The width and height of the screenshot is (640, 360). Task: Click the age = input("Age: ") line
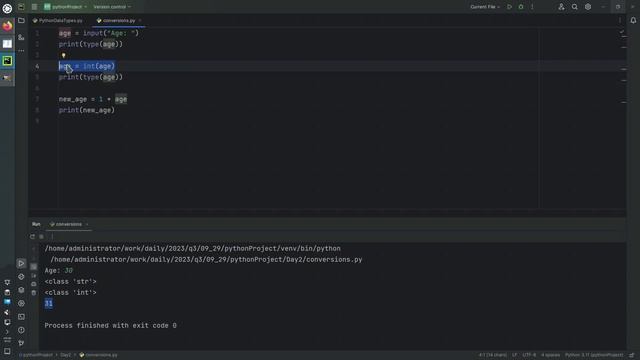tap(98, 33)
